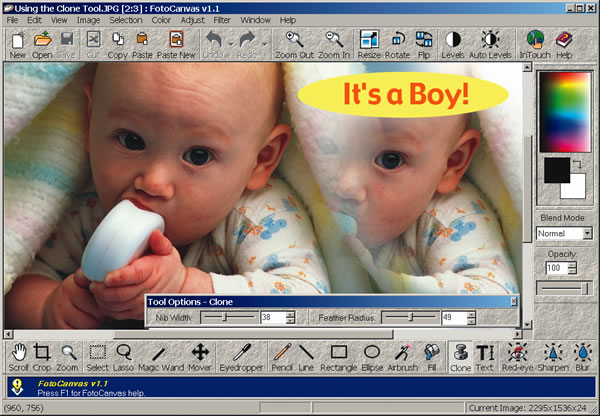Image resolution: width=600 pixels, height=416 pixels.
Task: Open the Redo history dropdown arrow
Action: point(264,44)
